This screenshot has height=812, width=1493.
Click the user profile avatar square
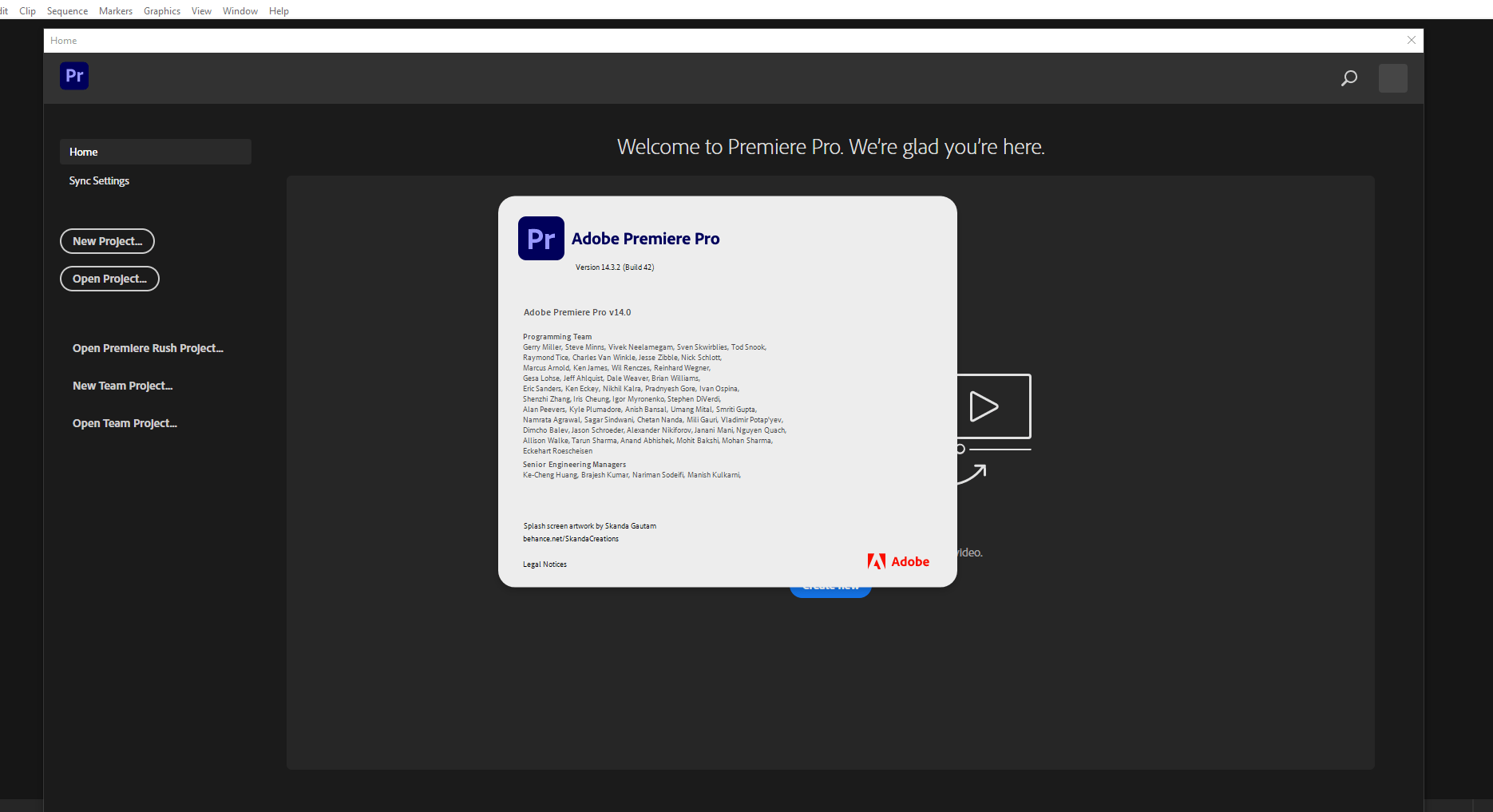pos(1393,78)
